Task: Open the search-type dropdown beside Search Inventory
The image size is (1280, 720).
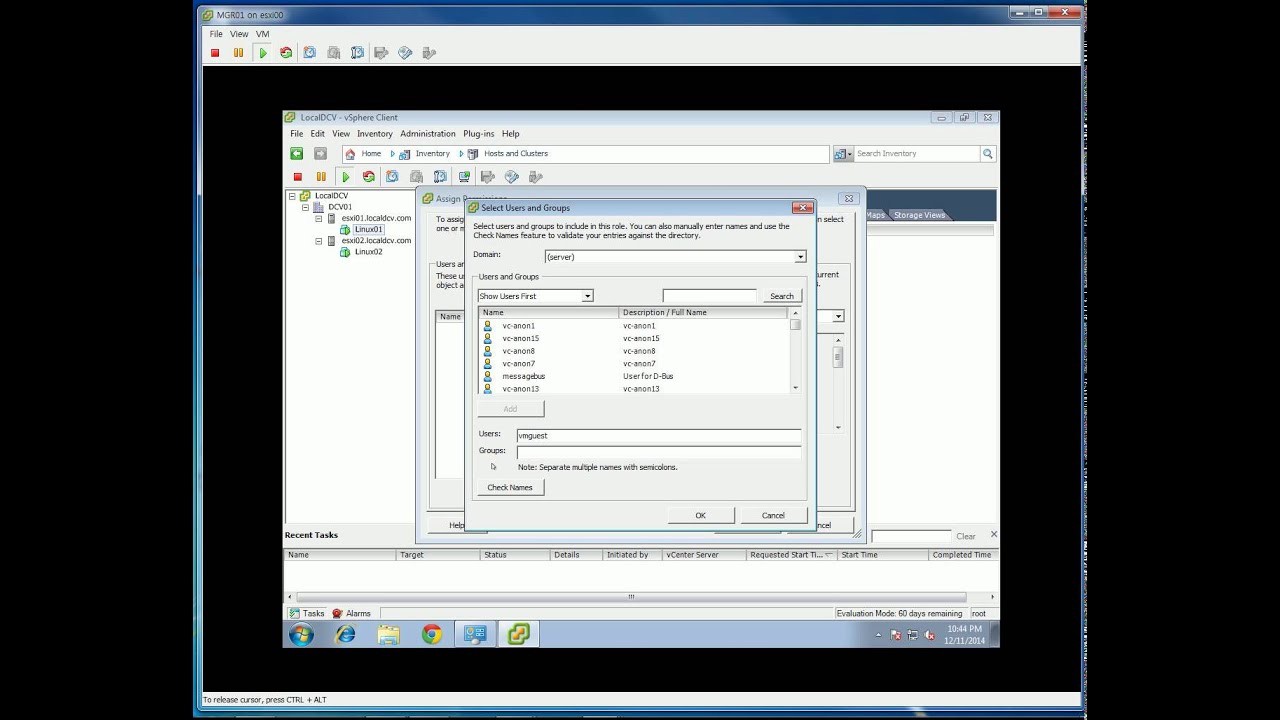Action: 842,153
